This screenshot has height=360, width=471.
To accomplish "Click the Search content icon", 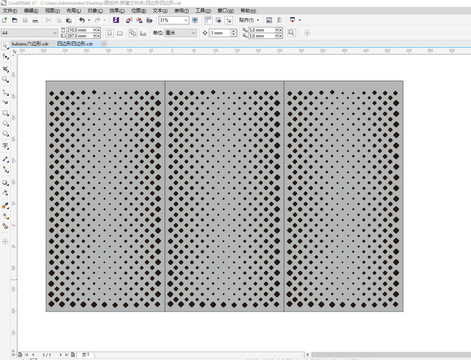I will [116, 20].
